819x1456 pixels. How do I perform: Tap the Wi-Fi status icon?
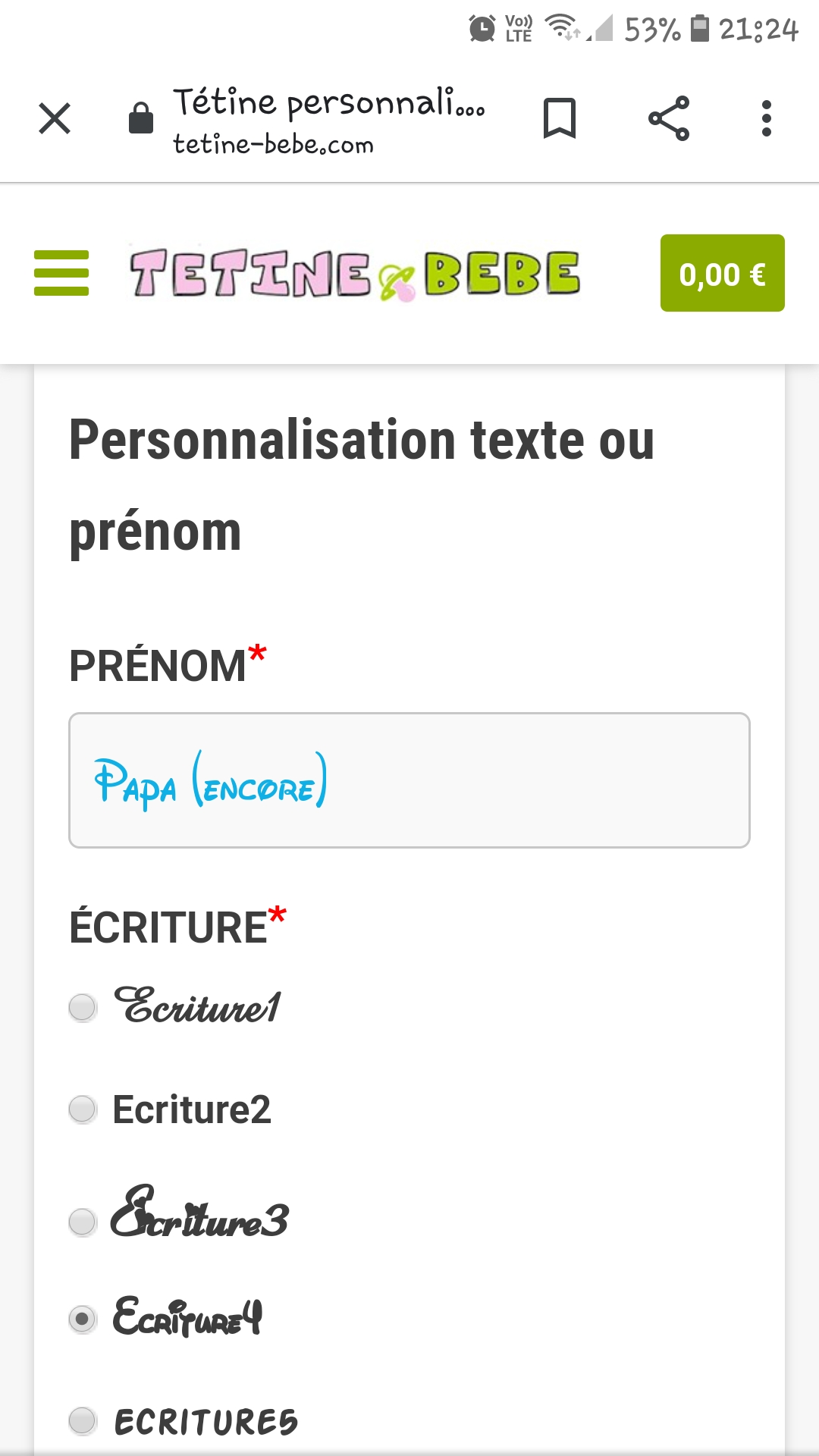(562, 27)
